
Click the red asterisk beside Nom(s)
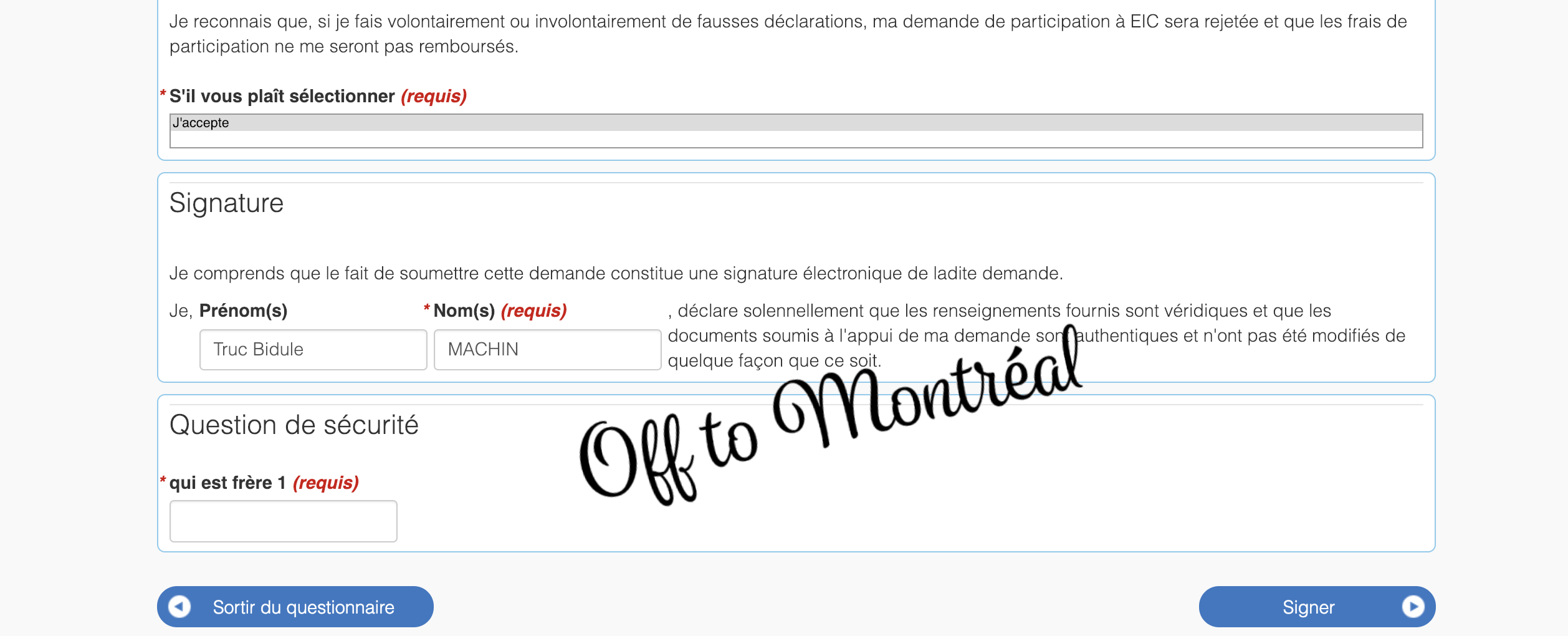(427, 309)
